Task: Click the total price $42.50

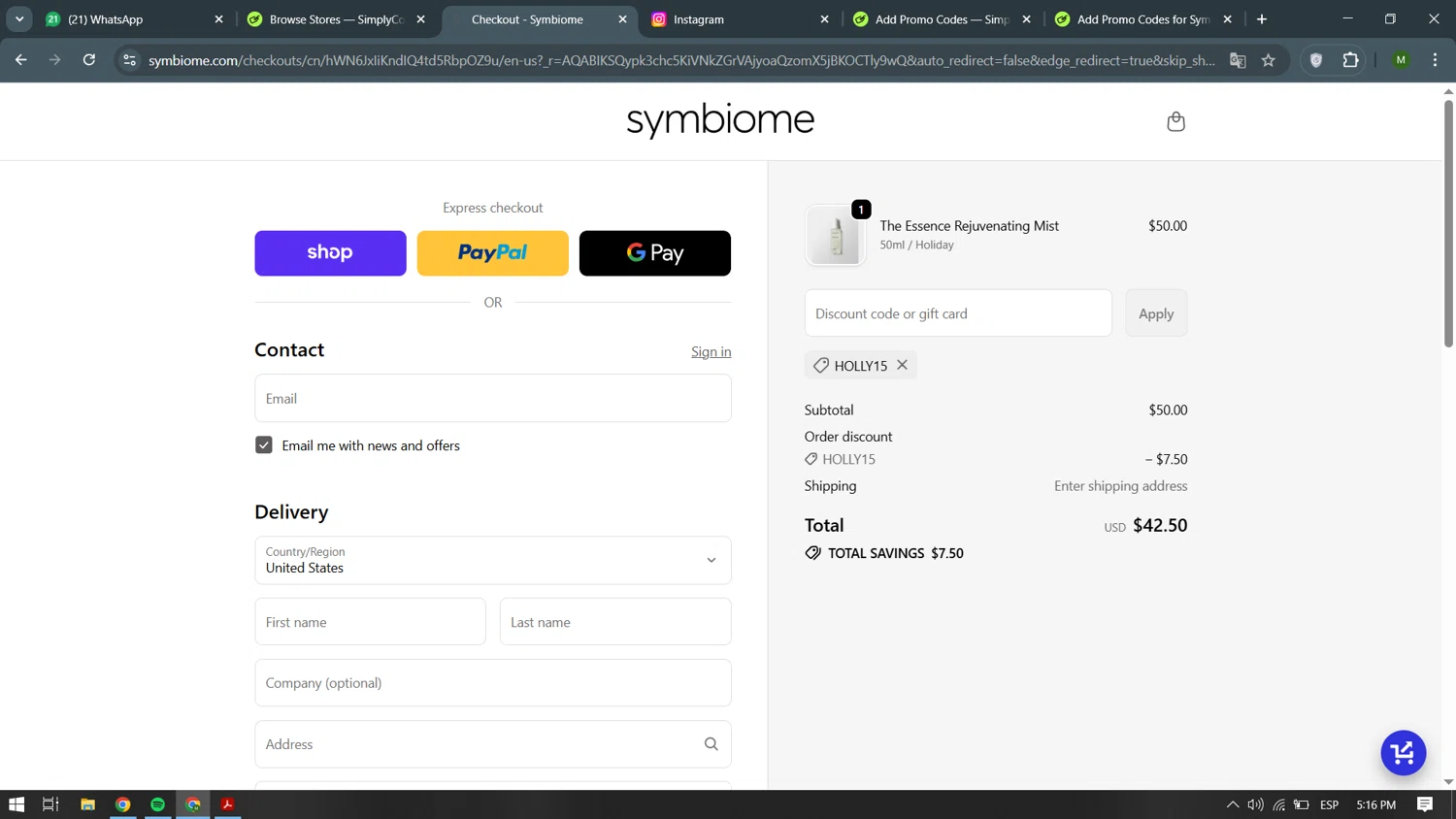Action: [1160, 525]
